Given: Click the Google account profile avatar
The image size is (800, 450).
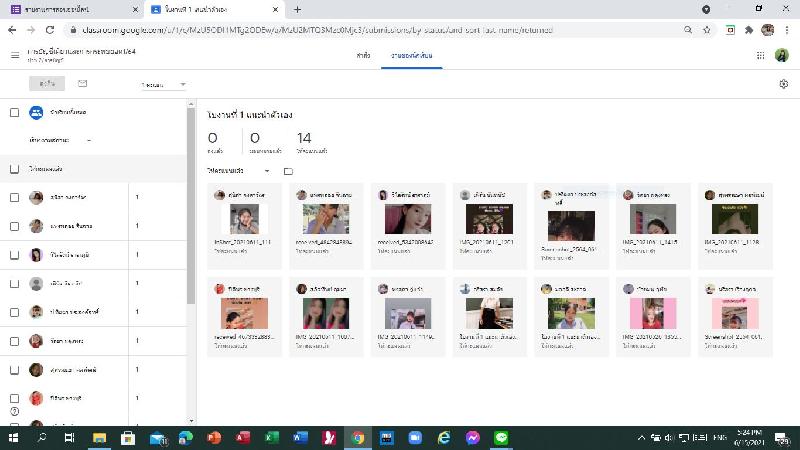Looking at the screenshot, I should click(782, 55).
